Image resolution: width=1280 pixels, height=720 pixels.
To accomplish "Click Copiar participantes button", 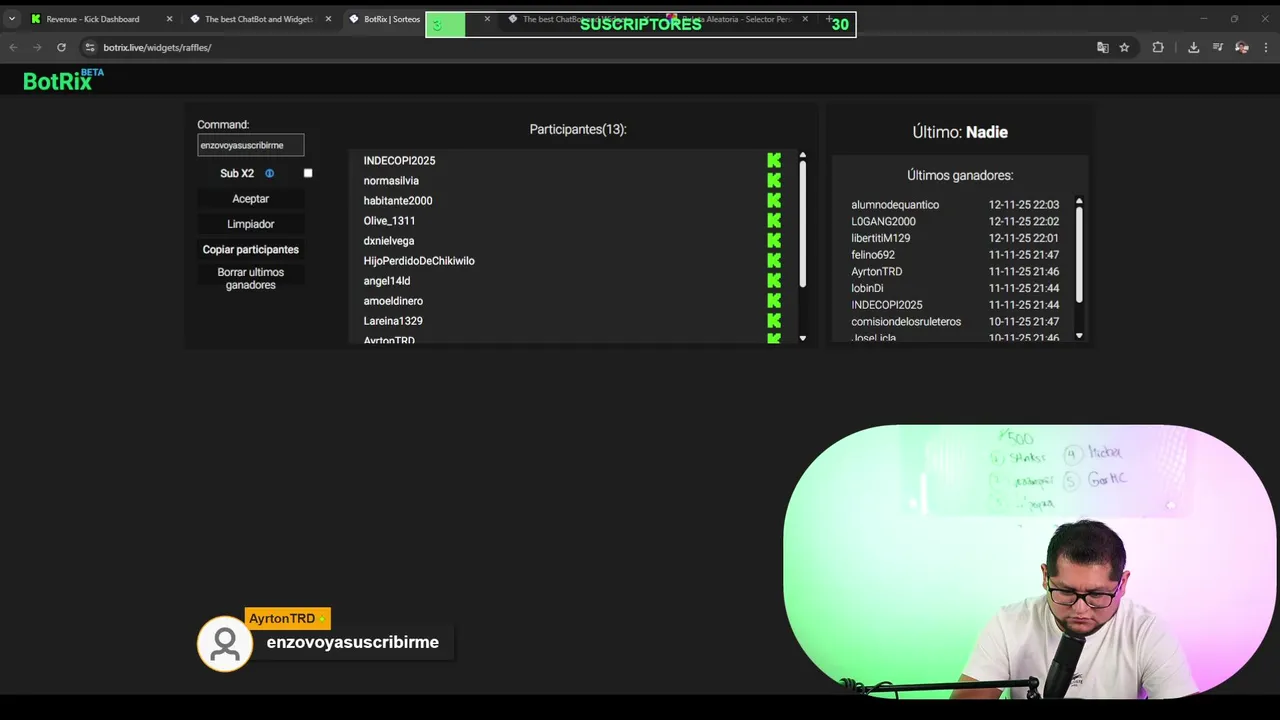I will point(250,249).
